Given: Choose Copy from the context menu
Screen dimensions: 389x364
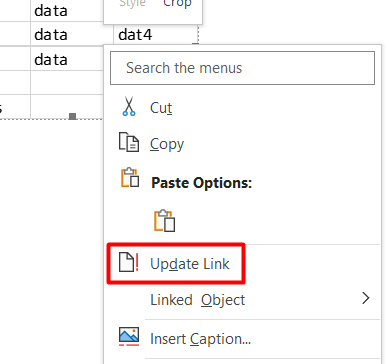Looking at the screenshot, I should tap(167, 144).
